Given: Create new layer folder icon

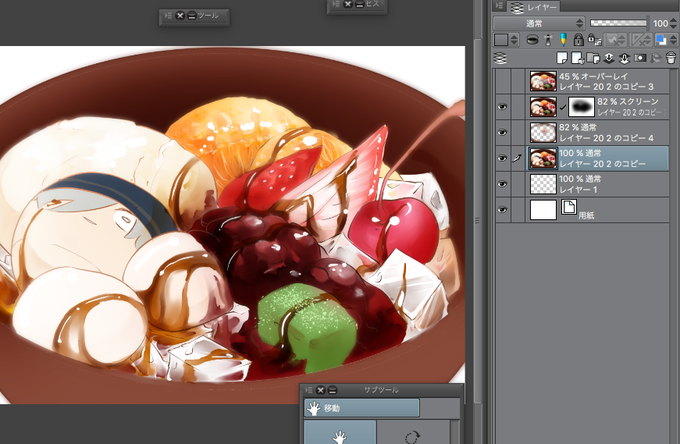Looking at the screenshot, I should click(593, 58).
